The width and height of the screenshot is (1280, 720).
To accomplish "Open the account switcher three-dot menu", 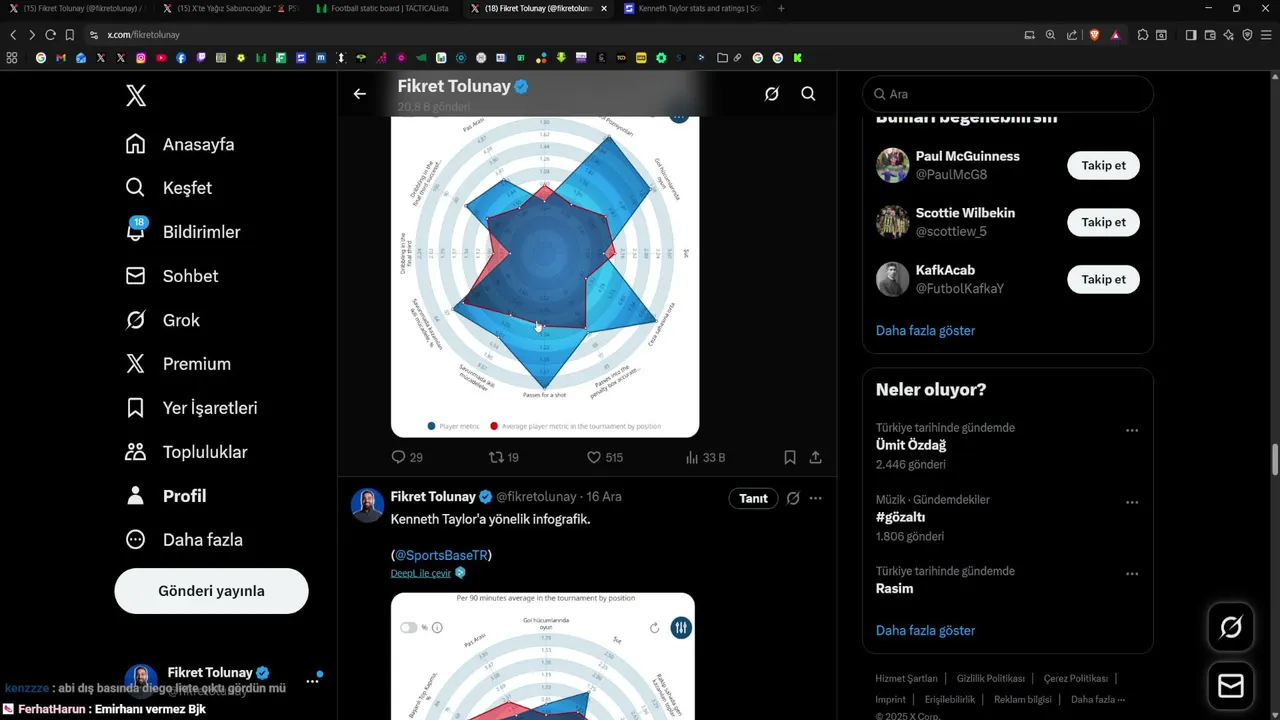I will pos(312,681).
